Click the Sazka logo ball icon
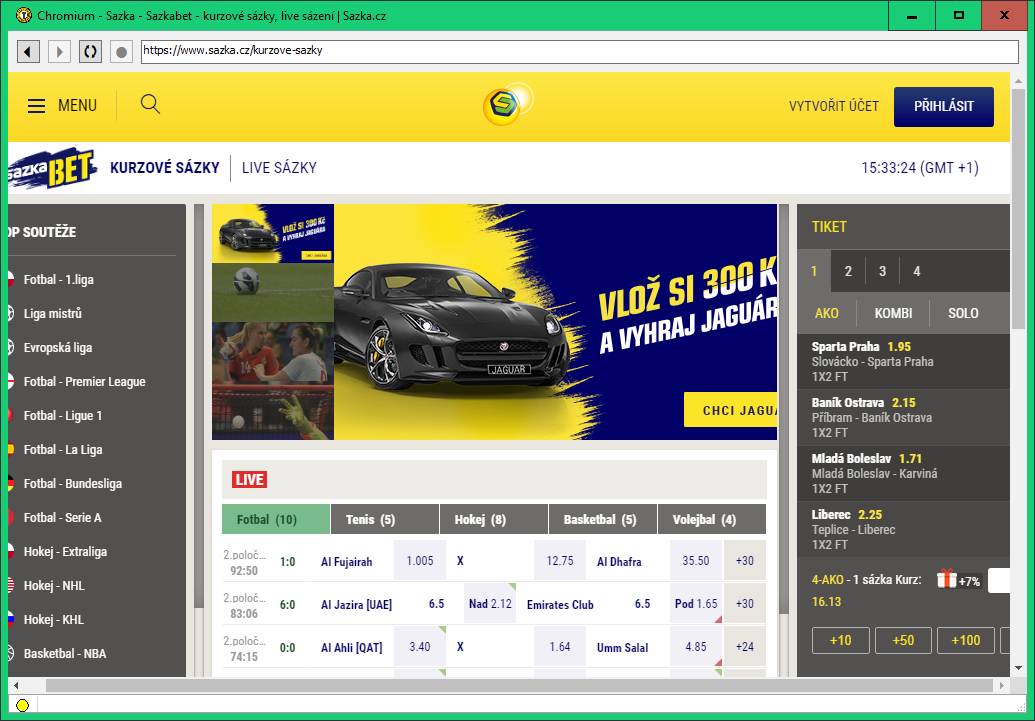Viewport: 1035px width, 721px height. click(507, 104)
